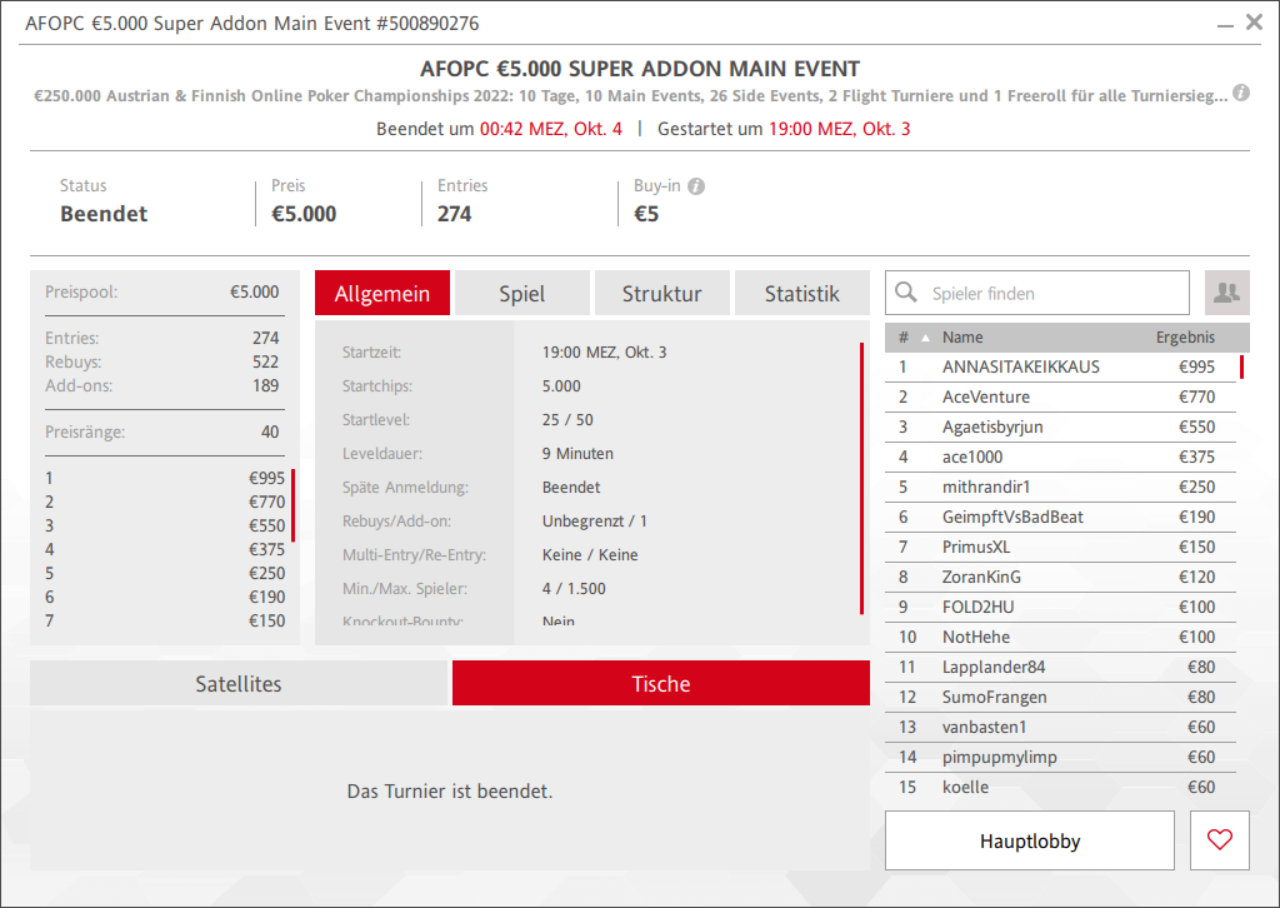Screen dimensions: 1280x908
Task: Sort the player list by Name column
Action: pyautogui.click(x=962, y=338)
